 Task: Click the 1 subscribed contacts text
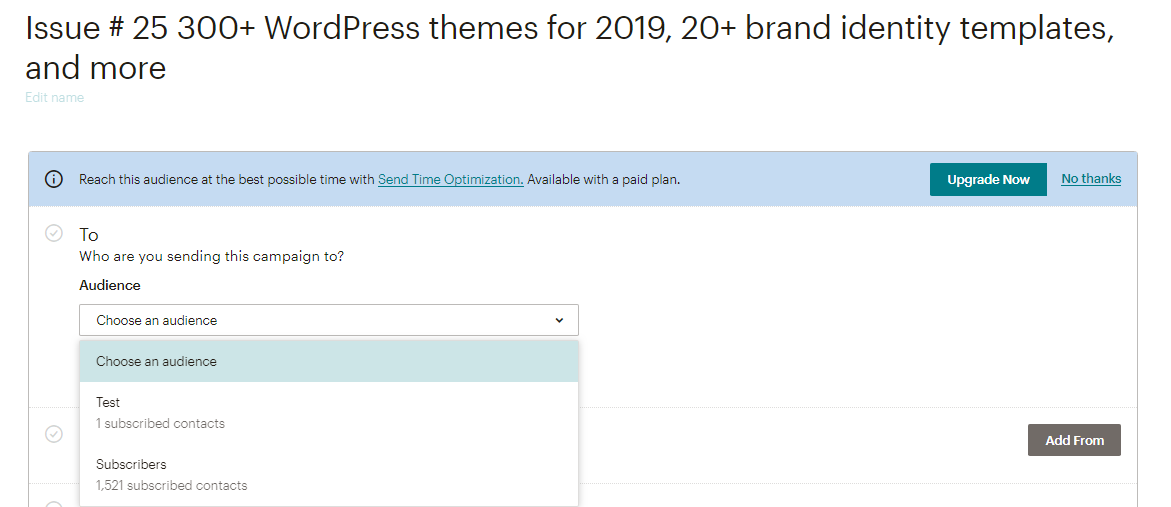[161, 423]
